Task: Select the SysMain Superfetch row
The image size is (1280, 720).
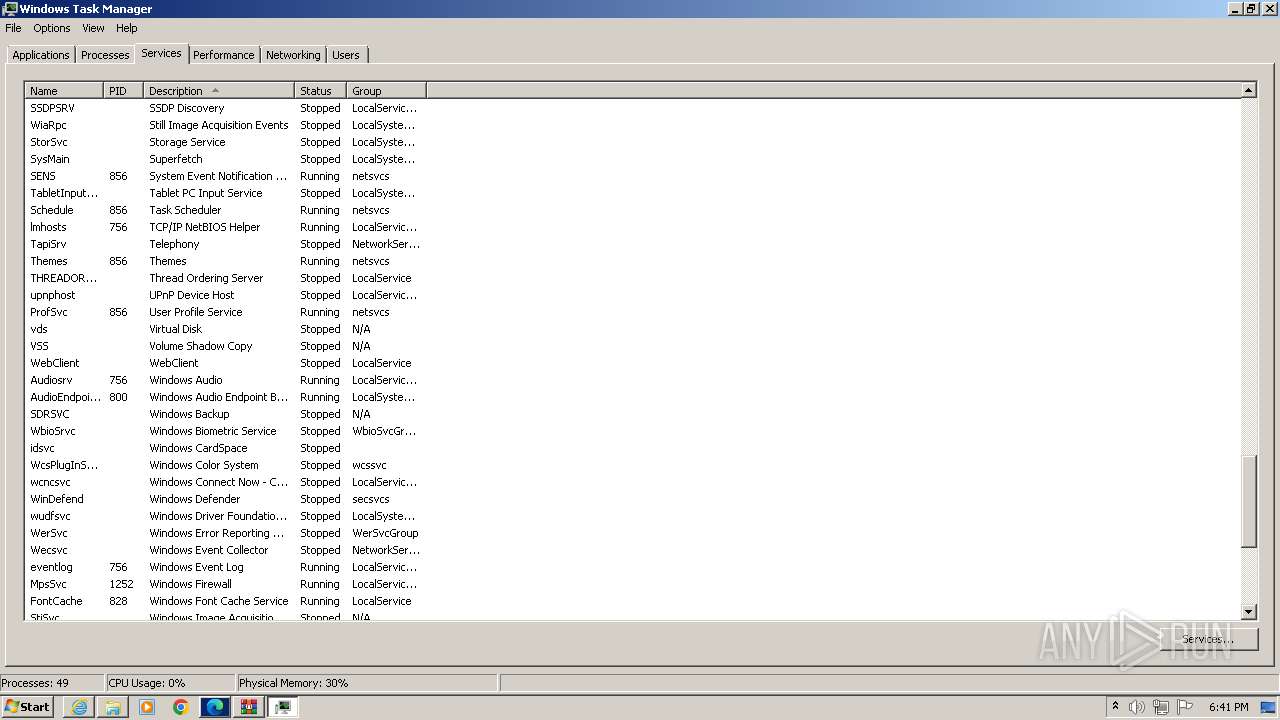Action: tap(225, 159)
